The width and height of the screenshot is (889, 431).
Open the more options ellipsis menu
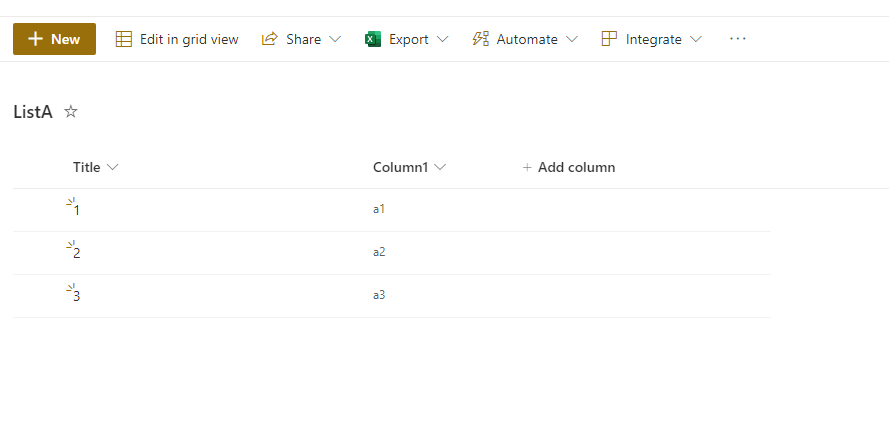738,39
